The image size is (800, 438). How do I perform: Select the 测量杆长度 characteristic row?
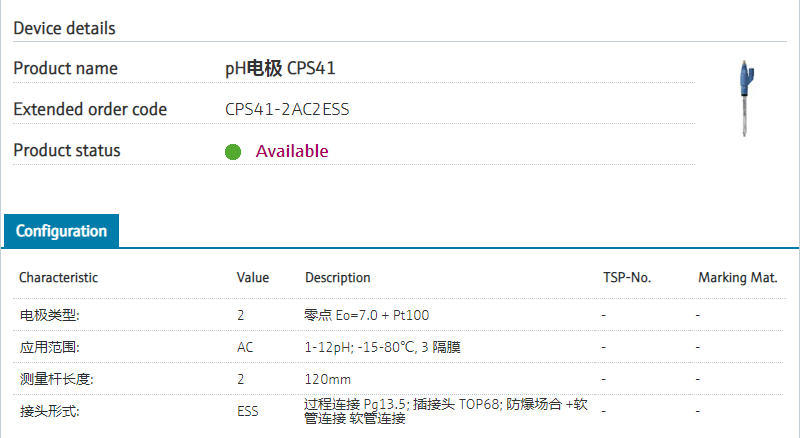56,379
